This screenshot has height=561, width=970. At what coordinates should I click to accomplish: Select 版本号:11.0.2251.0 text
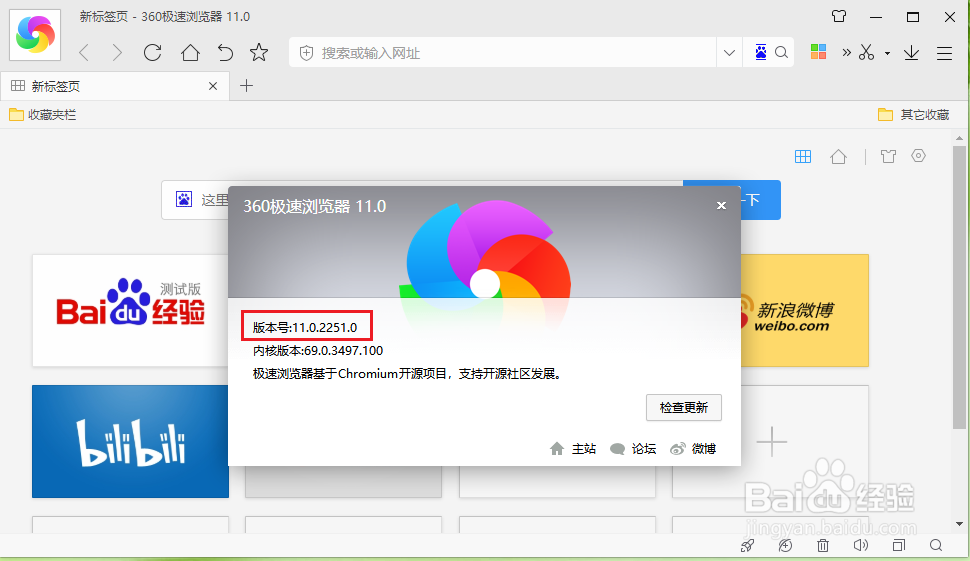click(305, 328)
